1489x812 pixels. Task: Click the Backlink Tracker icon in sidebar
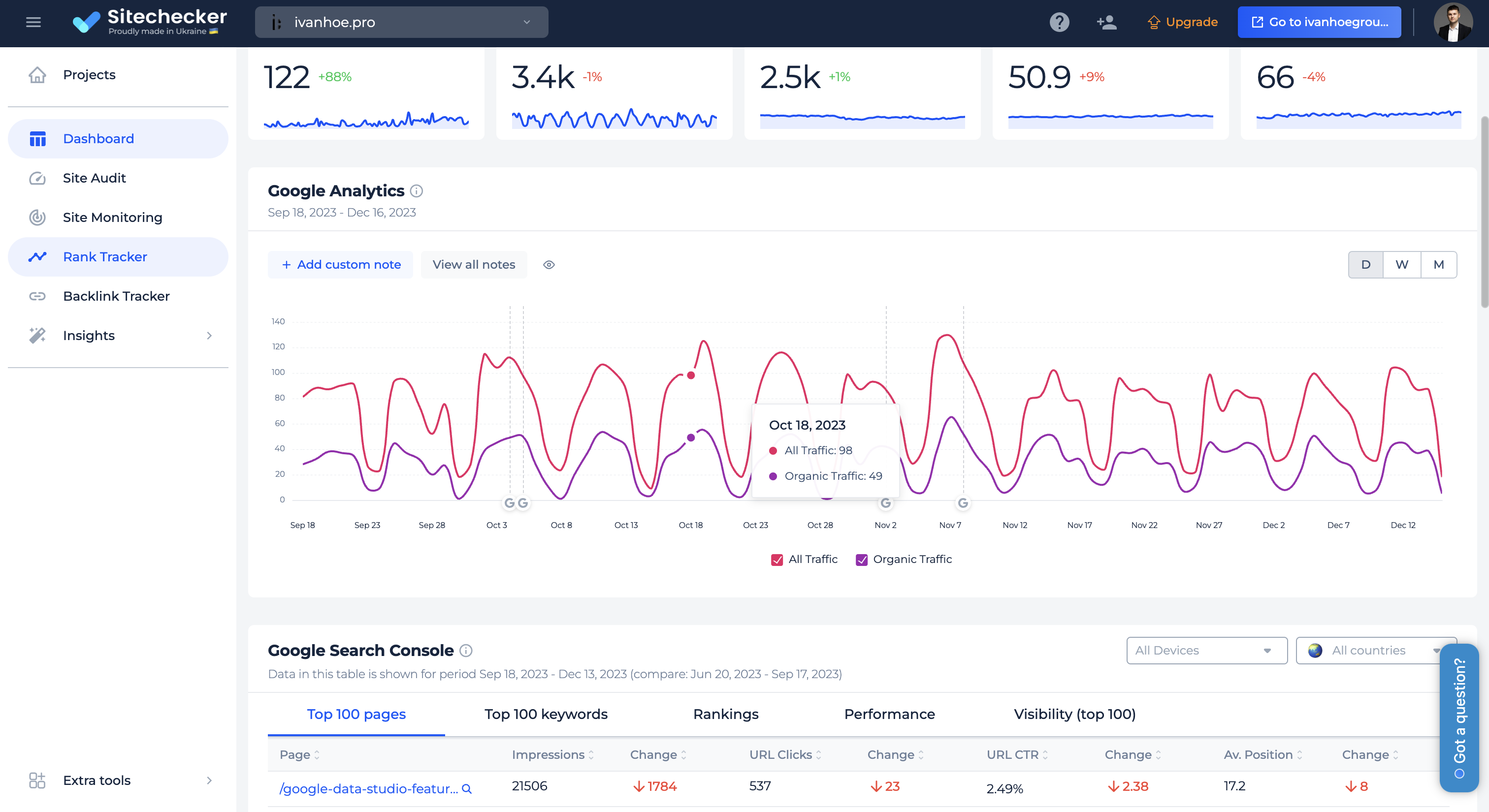pos(37,296)
